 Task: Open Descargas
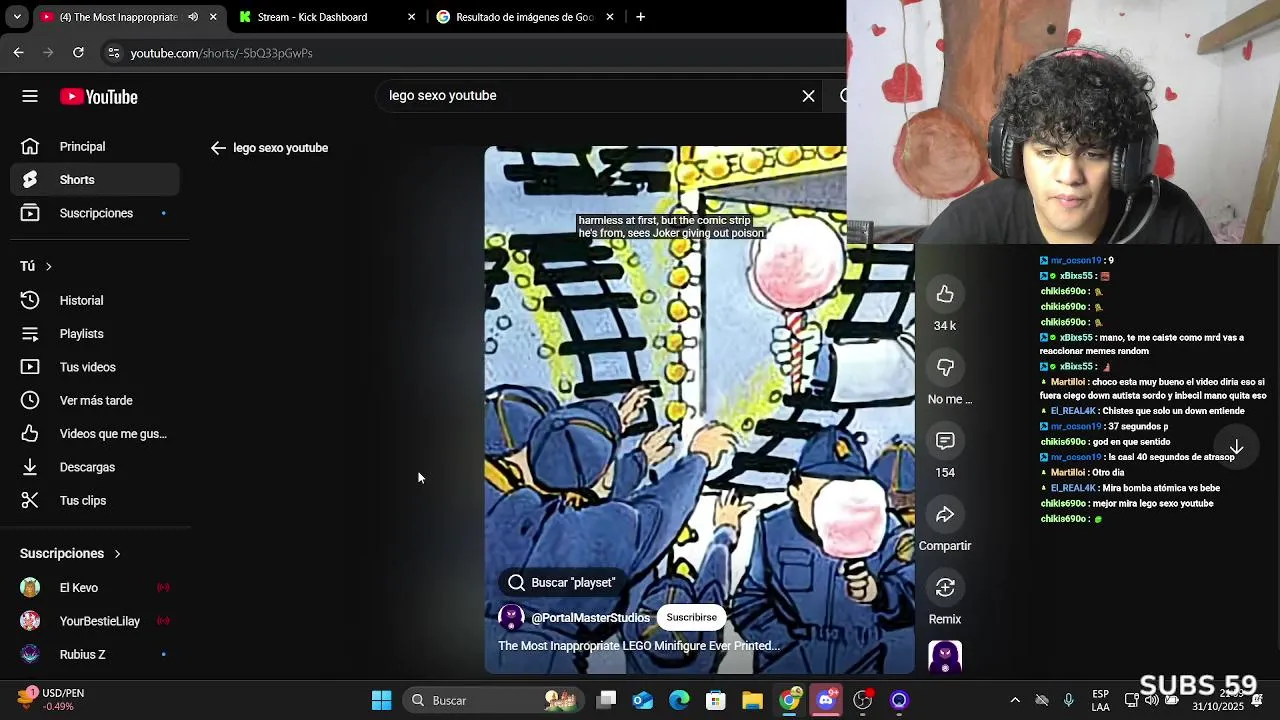tap(95, 467)
